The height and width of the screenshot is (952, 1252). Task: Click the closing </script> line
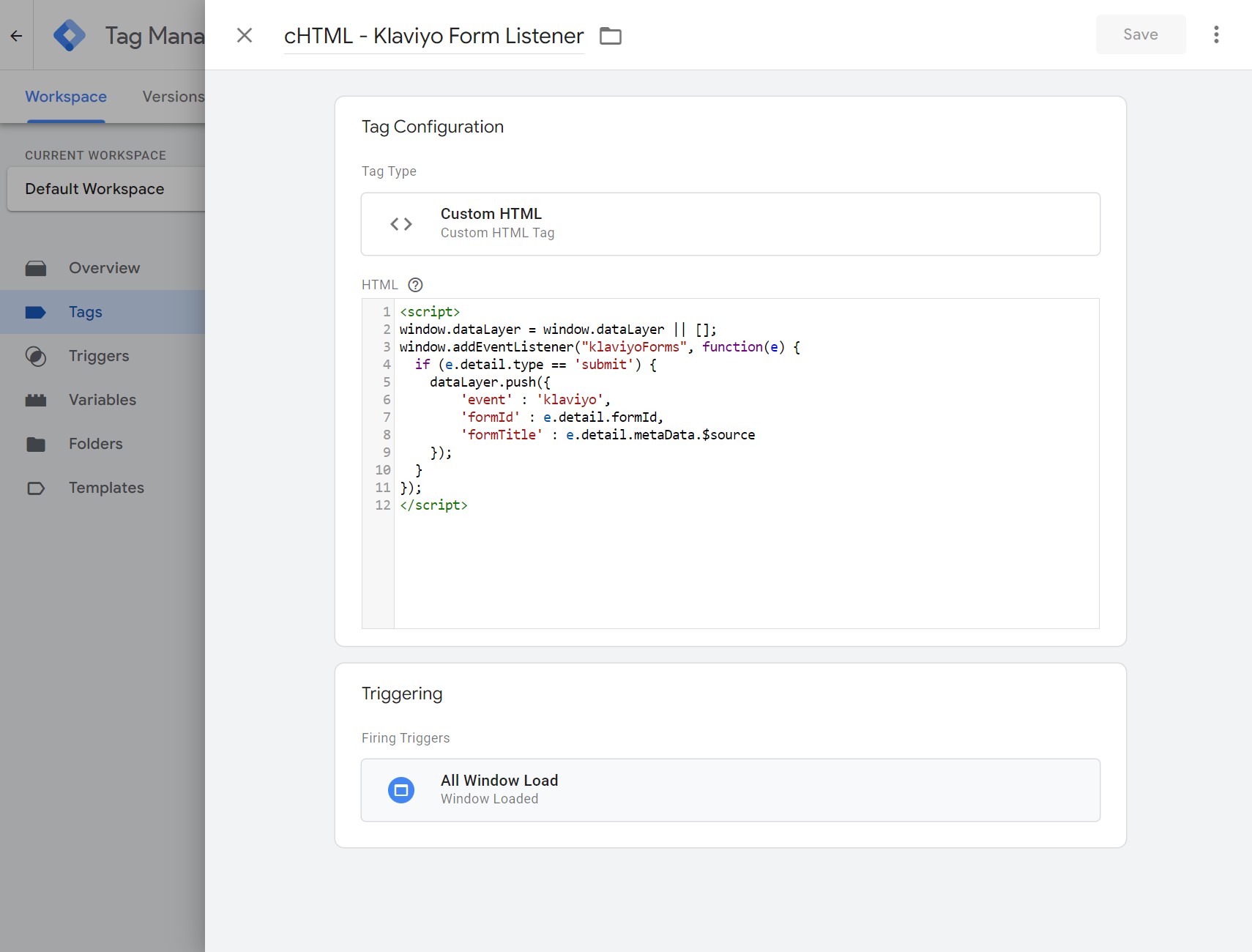(x=433, y=505)
